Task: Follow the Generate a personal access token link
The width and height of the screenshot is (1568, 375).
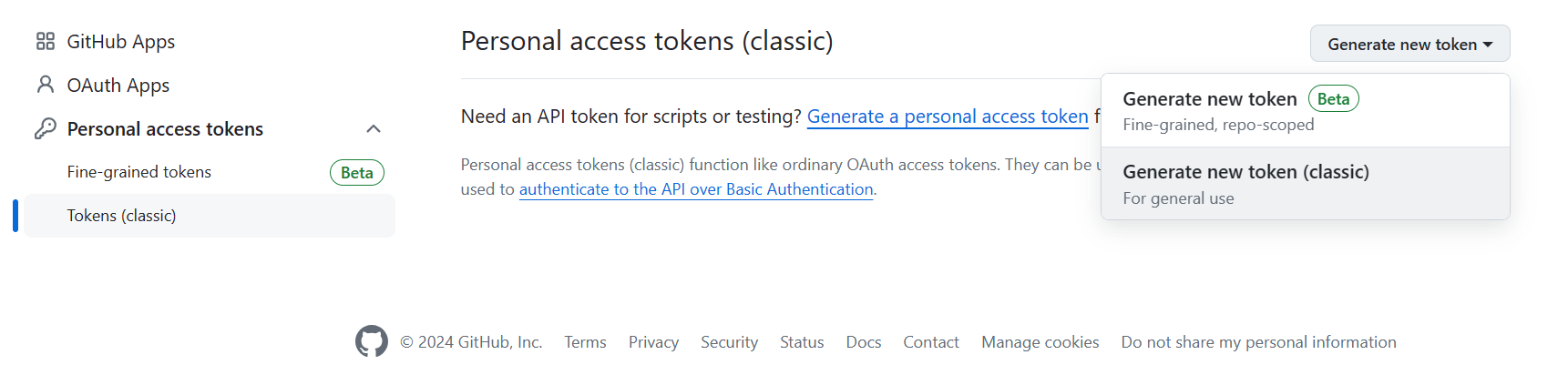Action: (947, 117)
